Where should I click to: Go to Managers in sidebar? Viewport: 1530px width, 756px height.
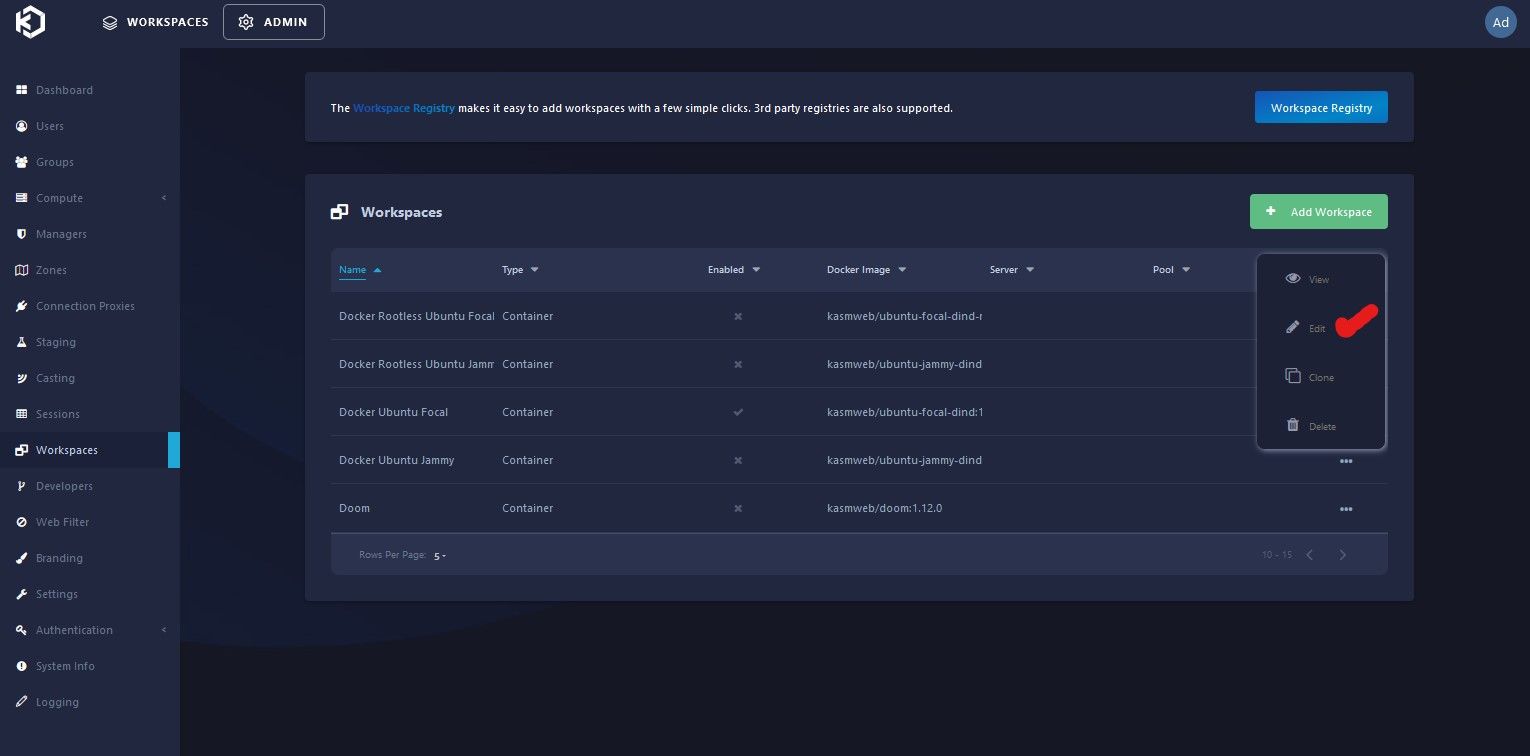click(61, 234)
